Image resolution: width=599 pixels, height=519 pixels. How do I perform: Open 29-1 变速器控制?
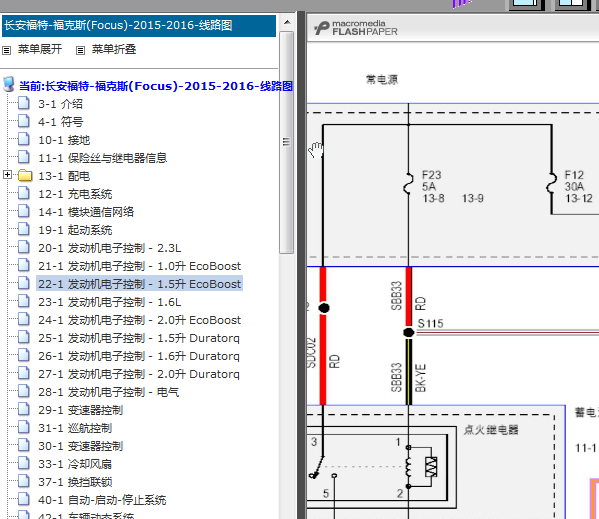pos(80,410)
